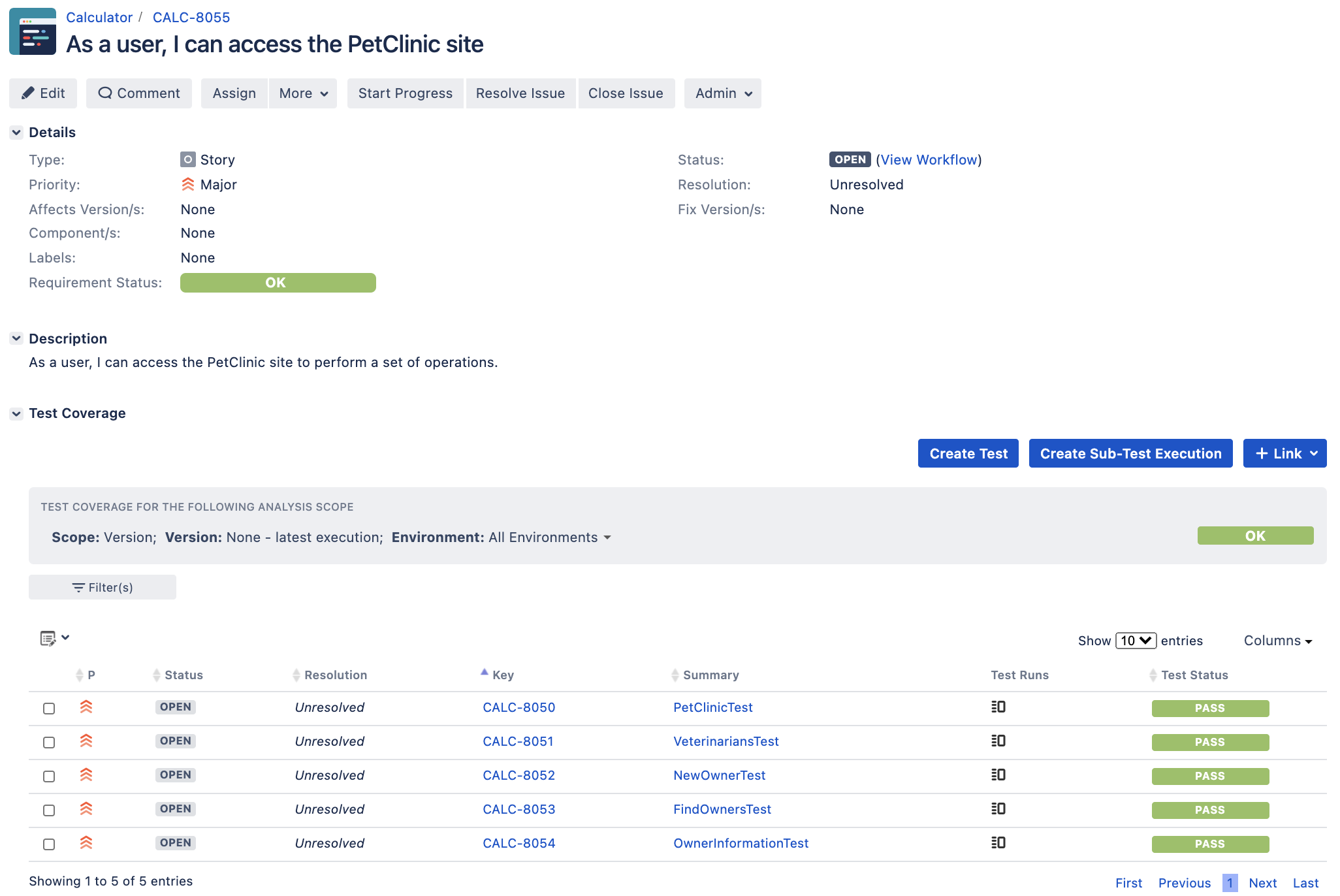Click PASS status bar for PetClinicTest
1340x896 pixels.
pyautogui.click(x=1210, y=708)
